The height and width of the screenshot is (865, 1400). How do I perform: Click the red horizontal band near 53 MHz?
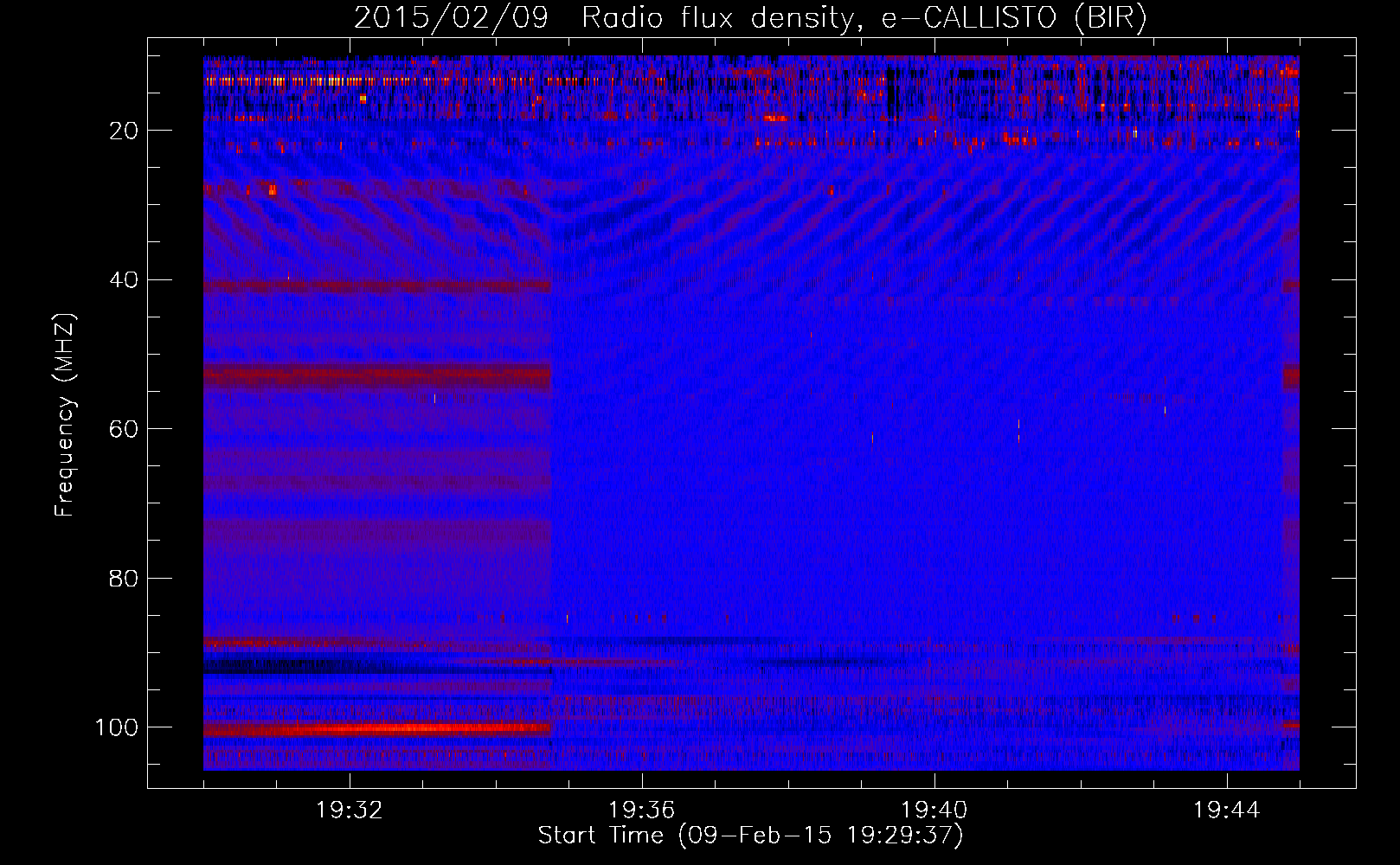(378, 377)
